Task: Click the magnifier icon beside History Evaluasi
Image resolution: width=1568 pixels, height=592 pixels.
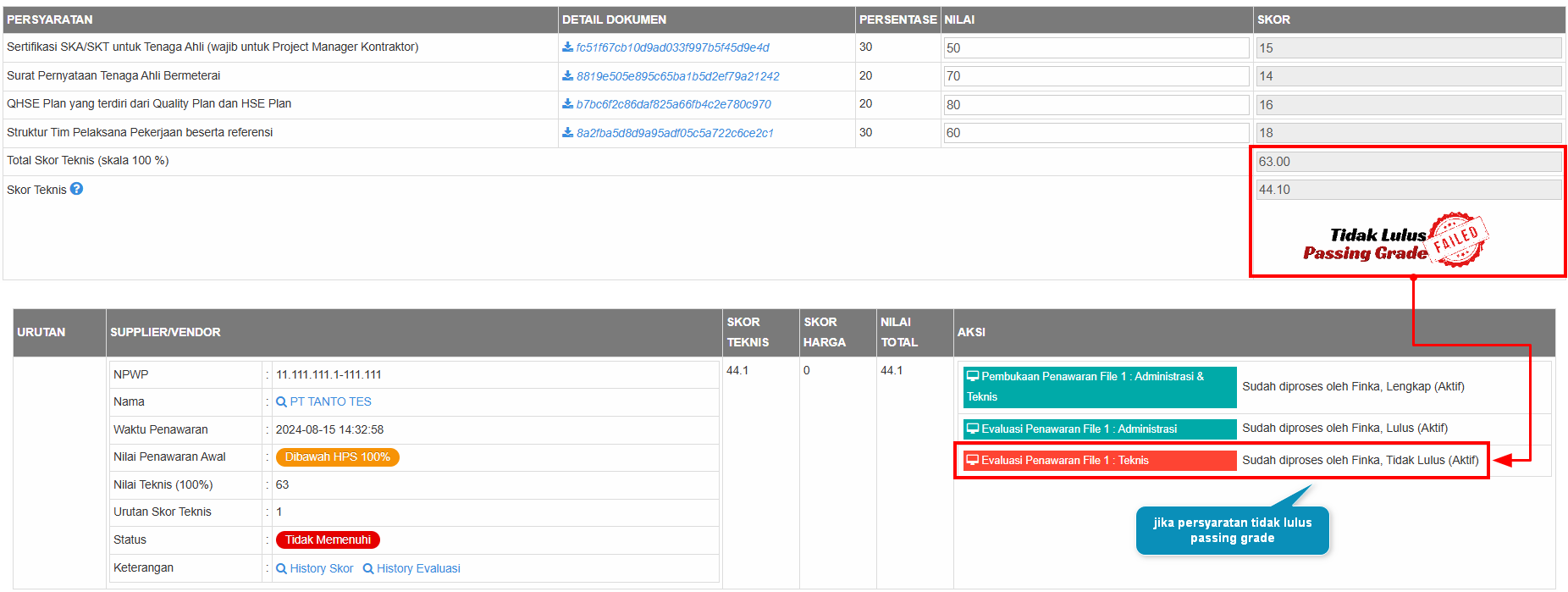Action: tap(368, 569)
